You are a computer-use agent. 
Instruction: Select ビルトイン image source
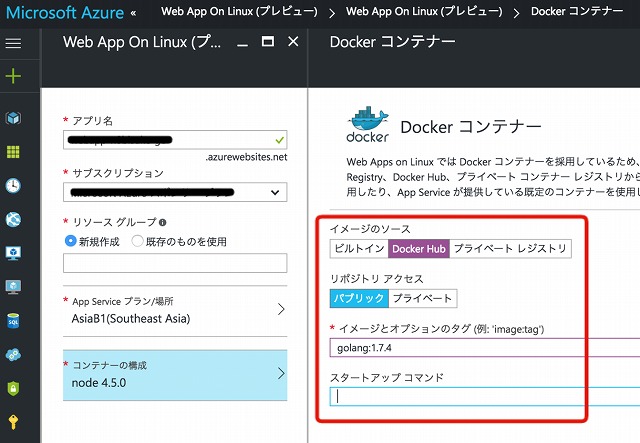(359, 249)
